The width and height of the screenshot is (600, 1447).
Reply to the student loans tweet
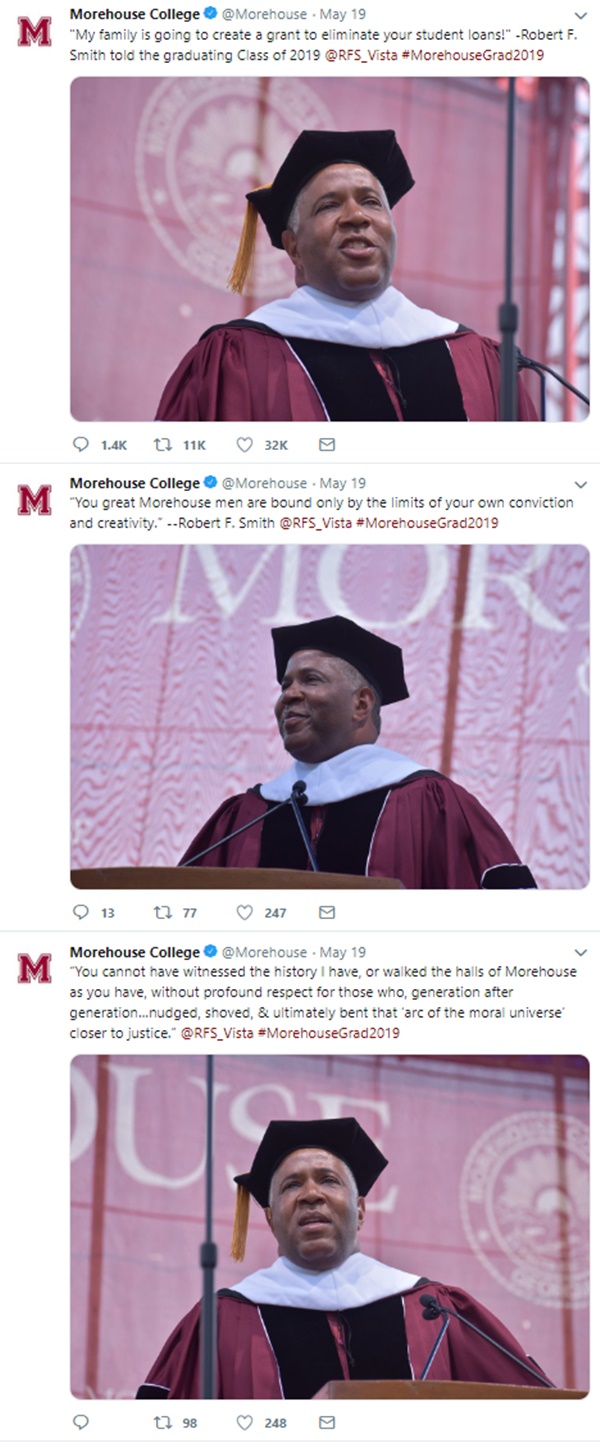tap(82, 445)
